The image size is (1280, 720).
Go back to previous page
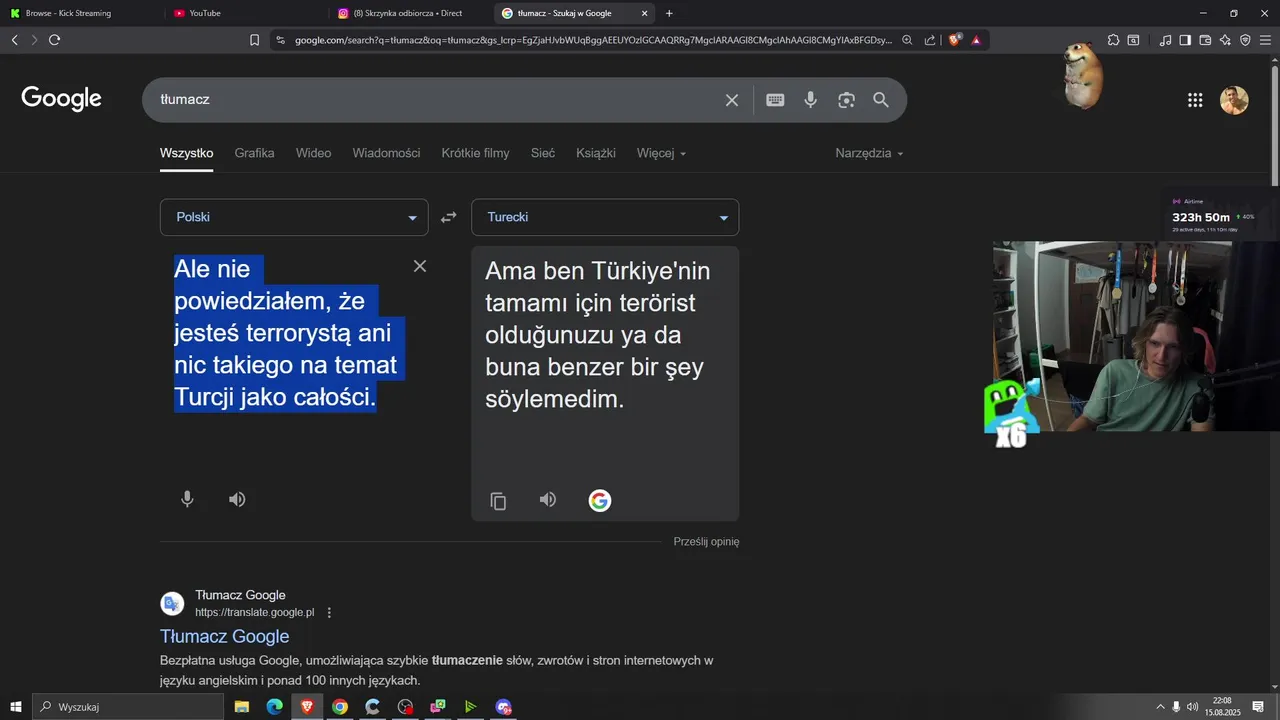[14, 40]
